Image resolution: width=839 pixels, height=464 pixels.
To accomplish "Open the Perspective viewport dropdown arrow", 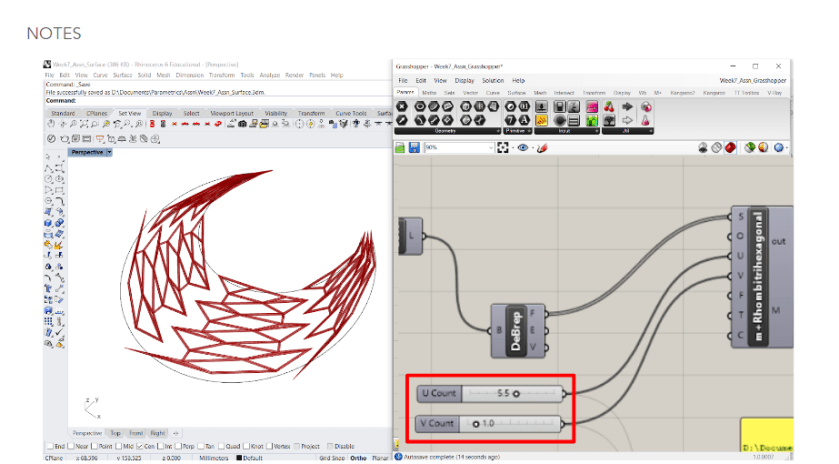I will (x=109, y=153).
